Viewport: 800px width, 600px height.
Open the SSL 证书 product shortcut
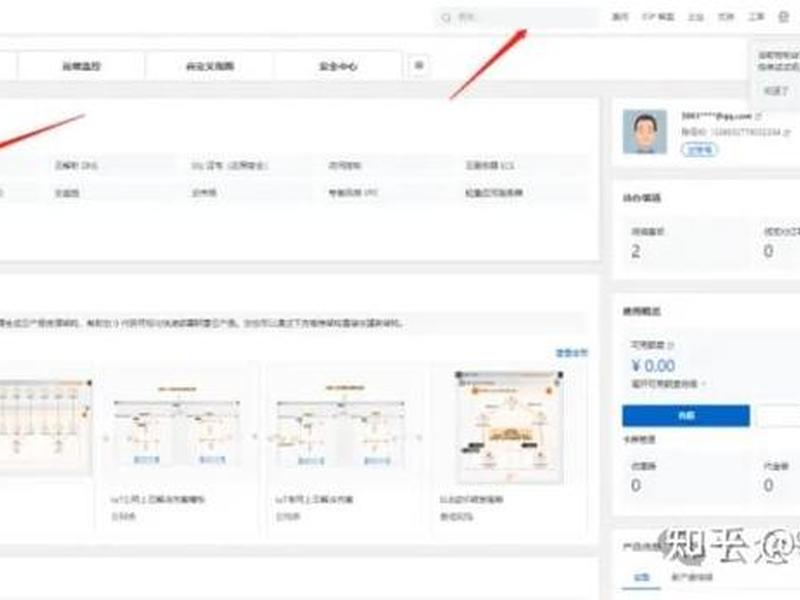(x=230, y=165)
